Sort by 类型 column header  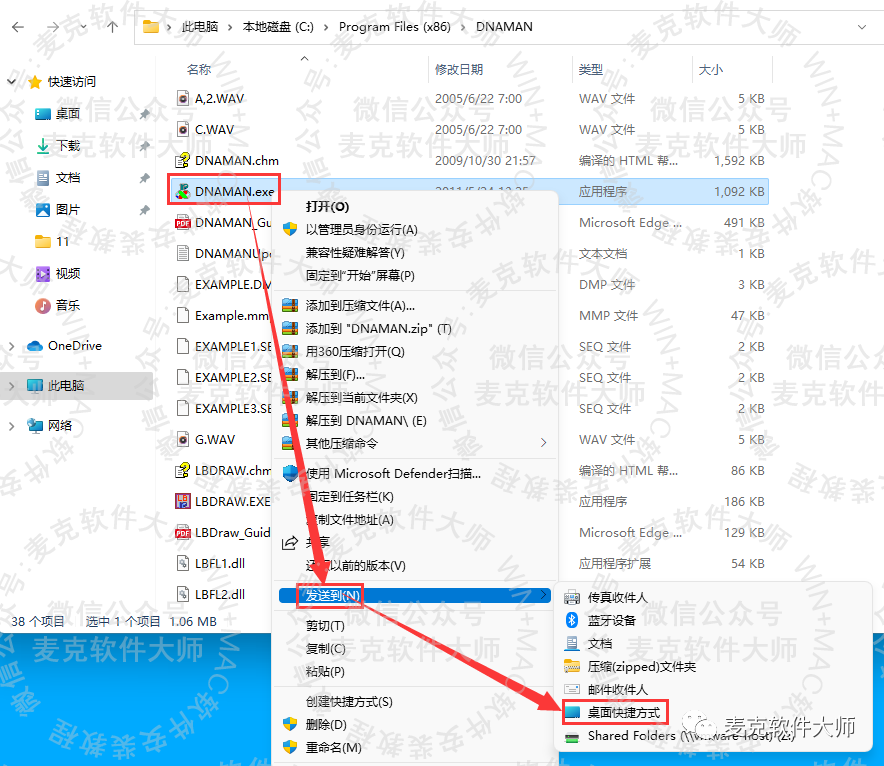(x=591, y=69)
